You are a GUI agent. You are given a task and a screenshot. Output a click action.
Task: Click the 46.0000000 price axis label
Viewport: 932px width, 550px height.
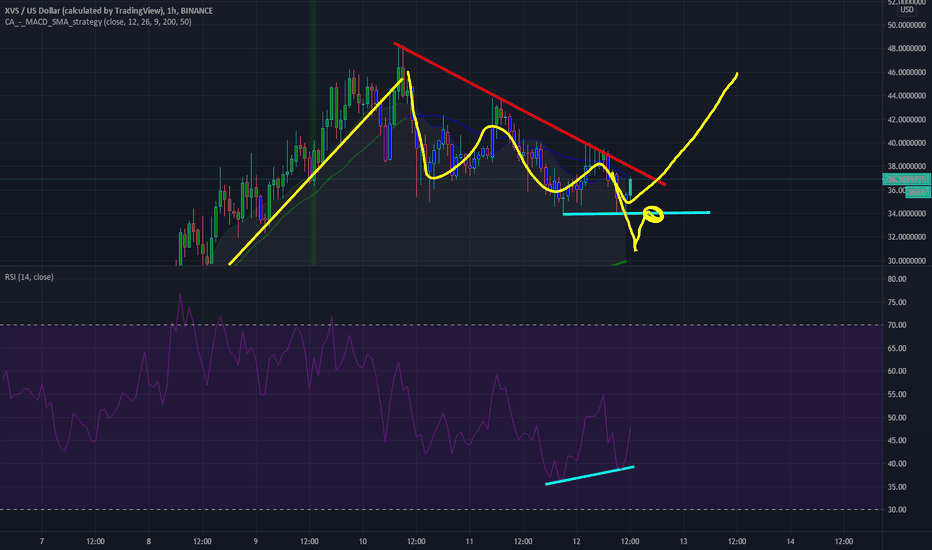906,73
